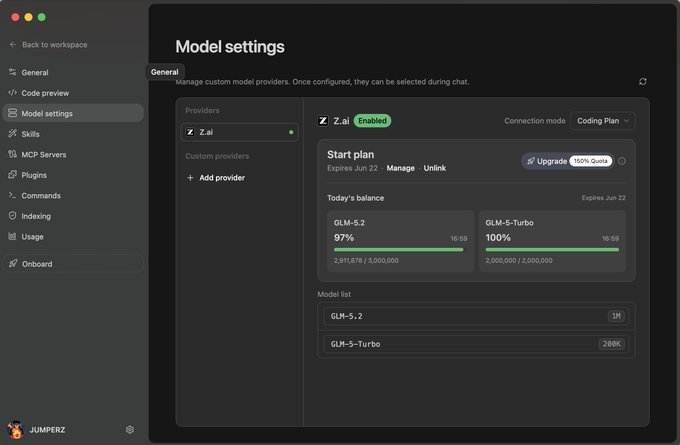Click the 200K context badge

(611, 344)
